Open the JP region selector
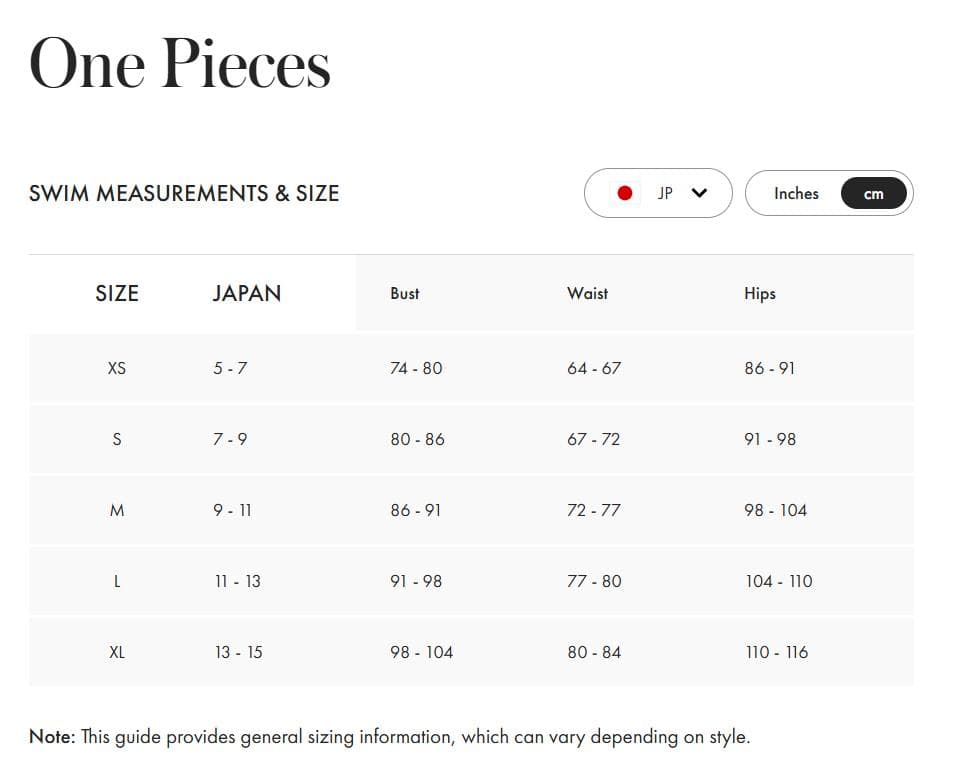Image resolution: width=975 pixels, height=782 pixels. coord(659,194)
